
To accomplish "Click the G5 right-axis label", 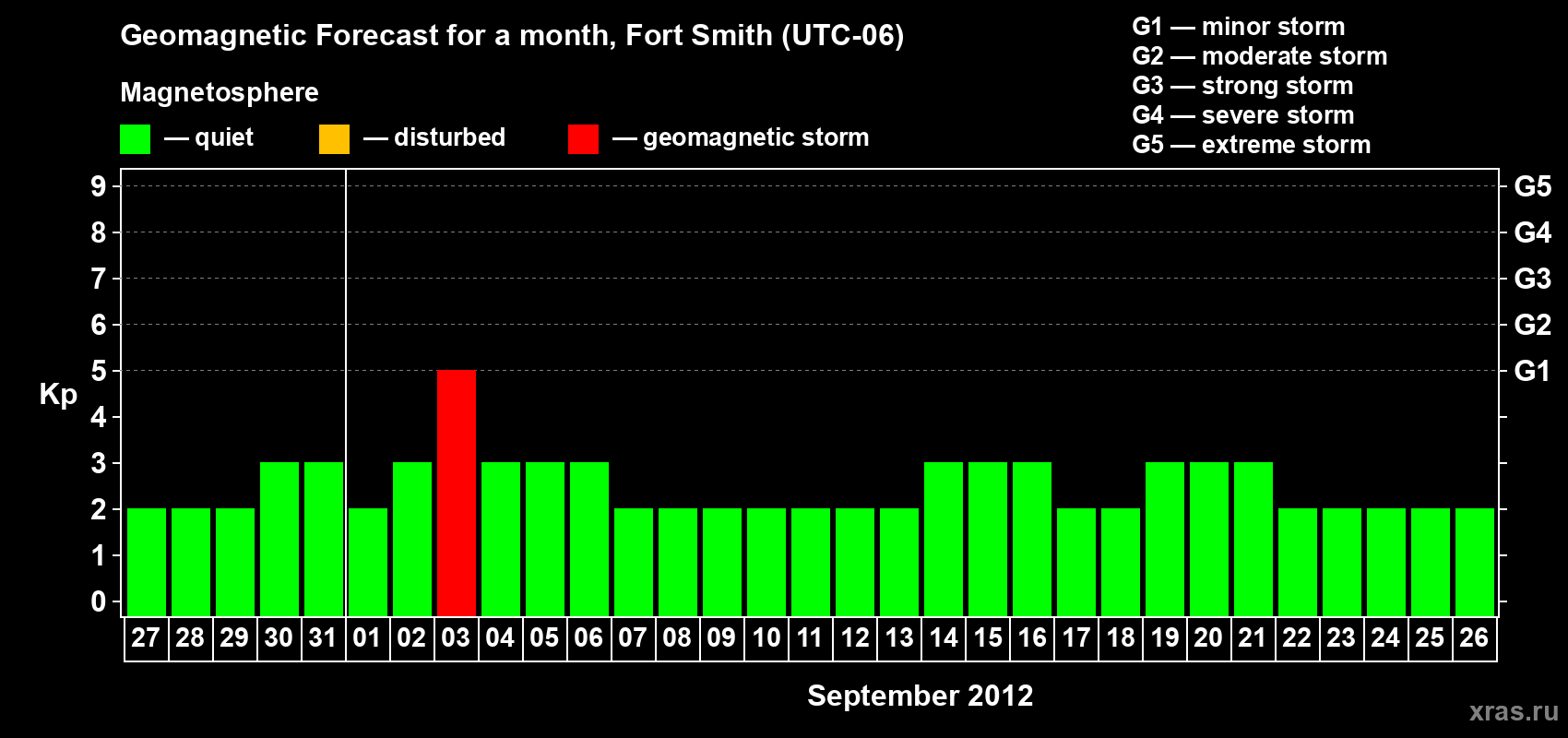I will [1532, 186].
